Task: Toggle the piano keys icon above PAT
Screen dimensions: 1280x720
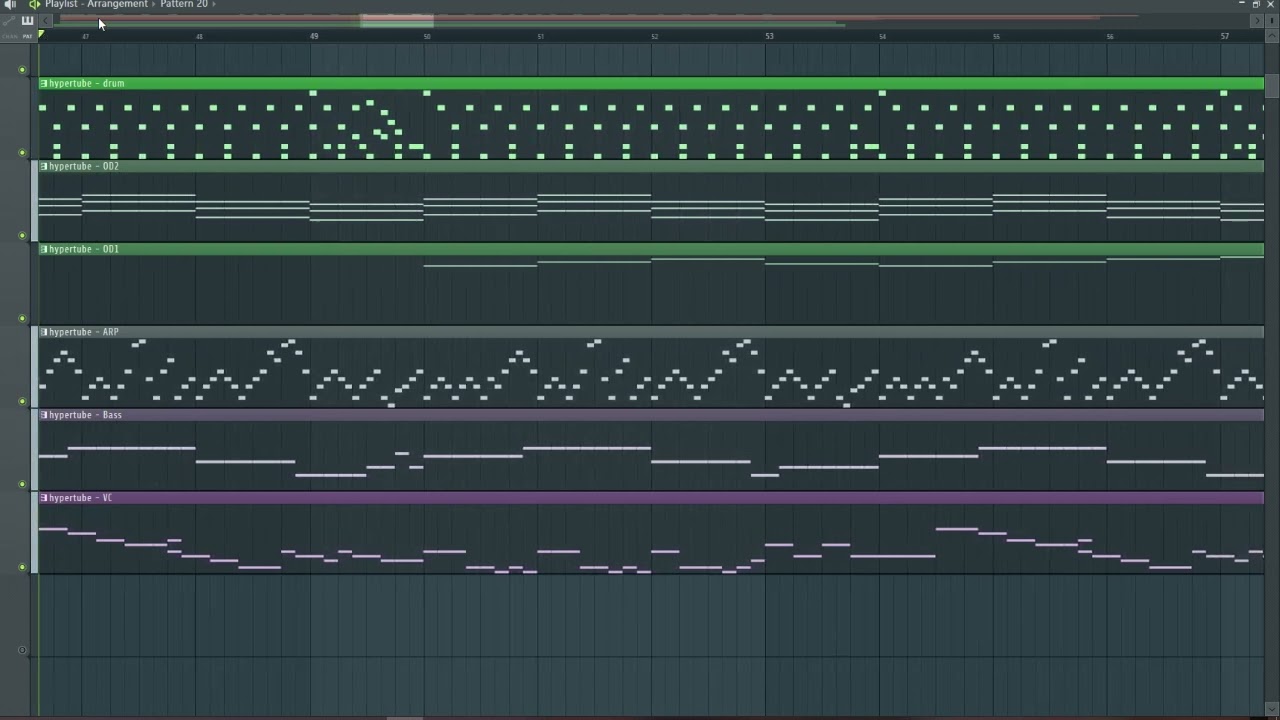Action: 27,21
